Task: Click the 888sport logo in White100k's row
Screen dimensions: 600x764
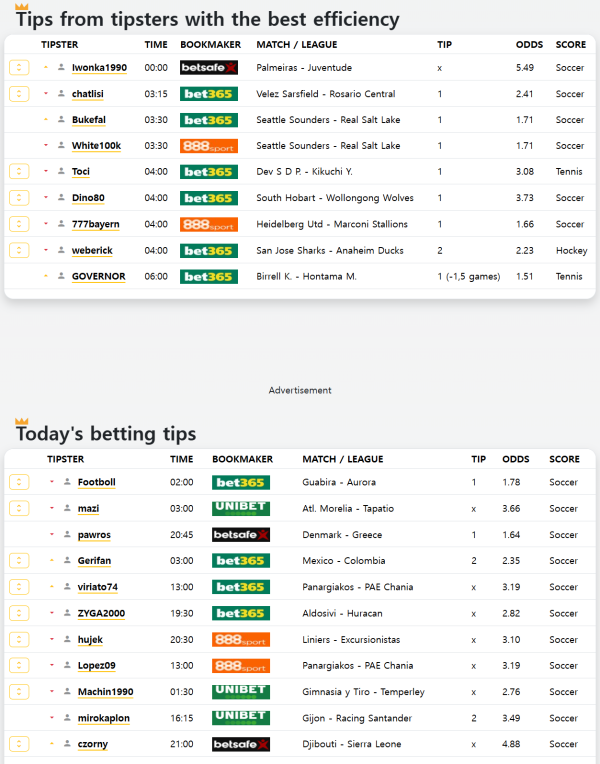Action: pos(208,146)
